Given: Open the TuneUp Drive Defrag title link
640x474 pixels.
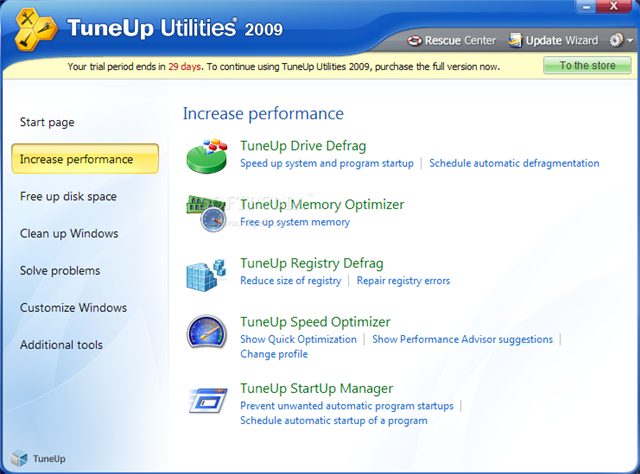Looking at the screenshot, I should coord(303,146).
